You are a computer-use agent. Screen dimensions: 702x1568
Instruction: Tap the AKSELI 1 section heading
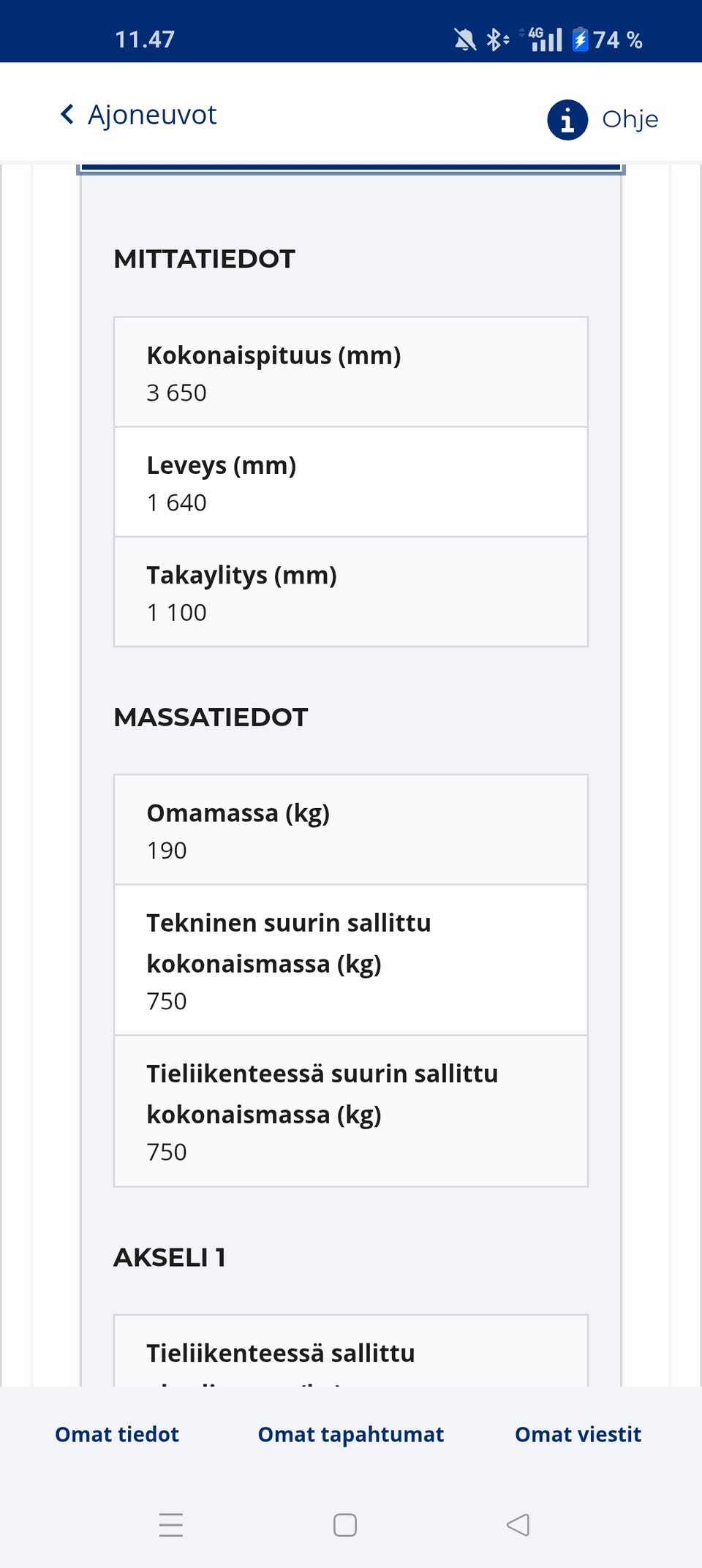(x=170, y=1258)
